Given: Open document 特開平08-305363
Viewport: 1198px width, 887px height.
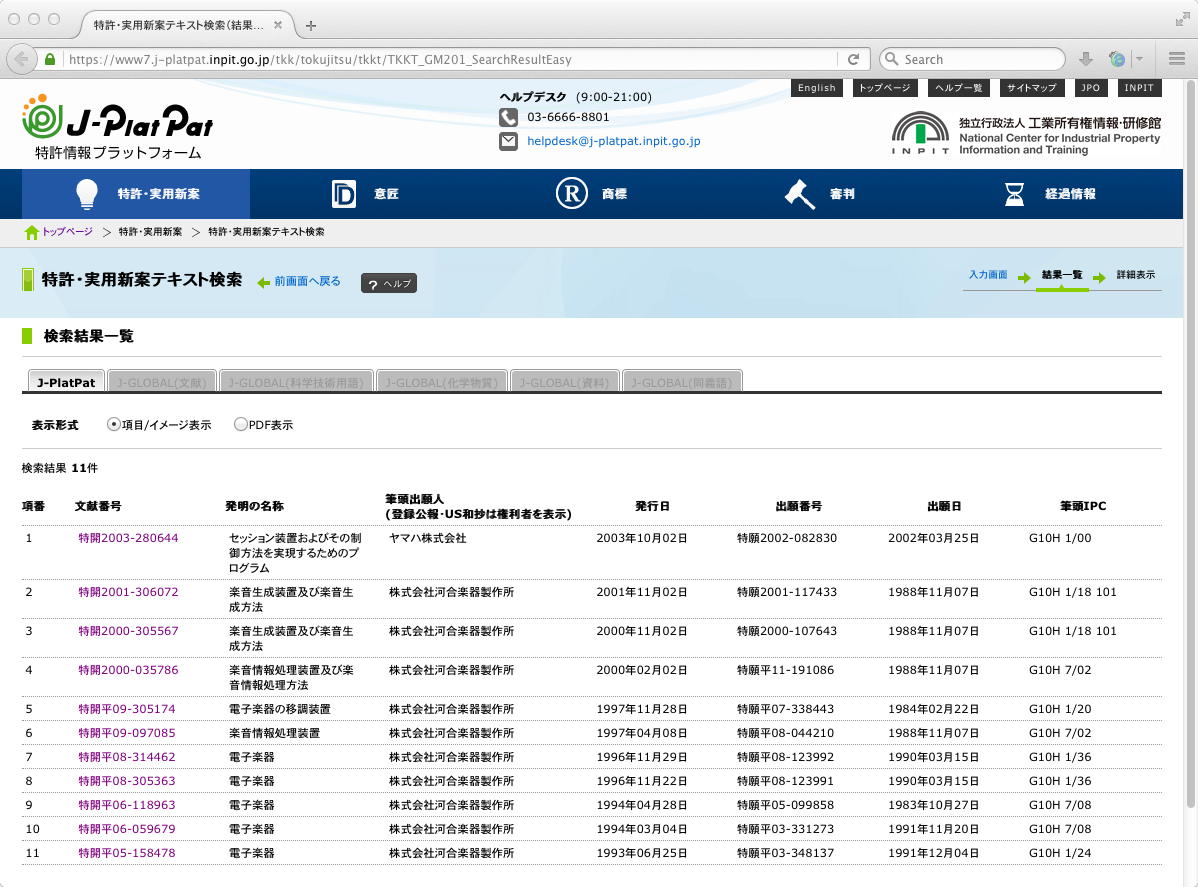Looking at the screenshot, I should tap(127, 781).
